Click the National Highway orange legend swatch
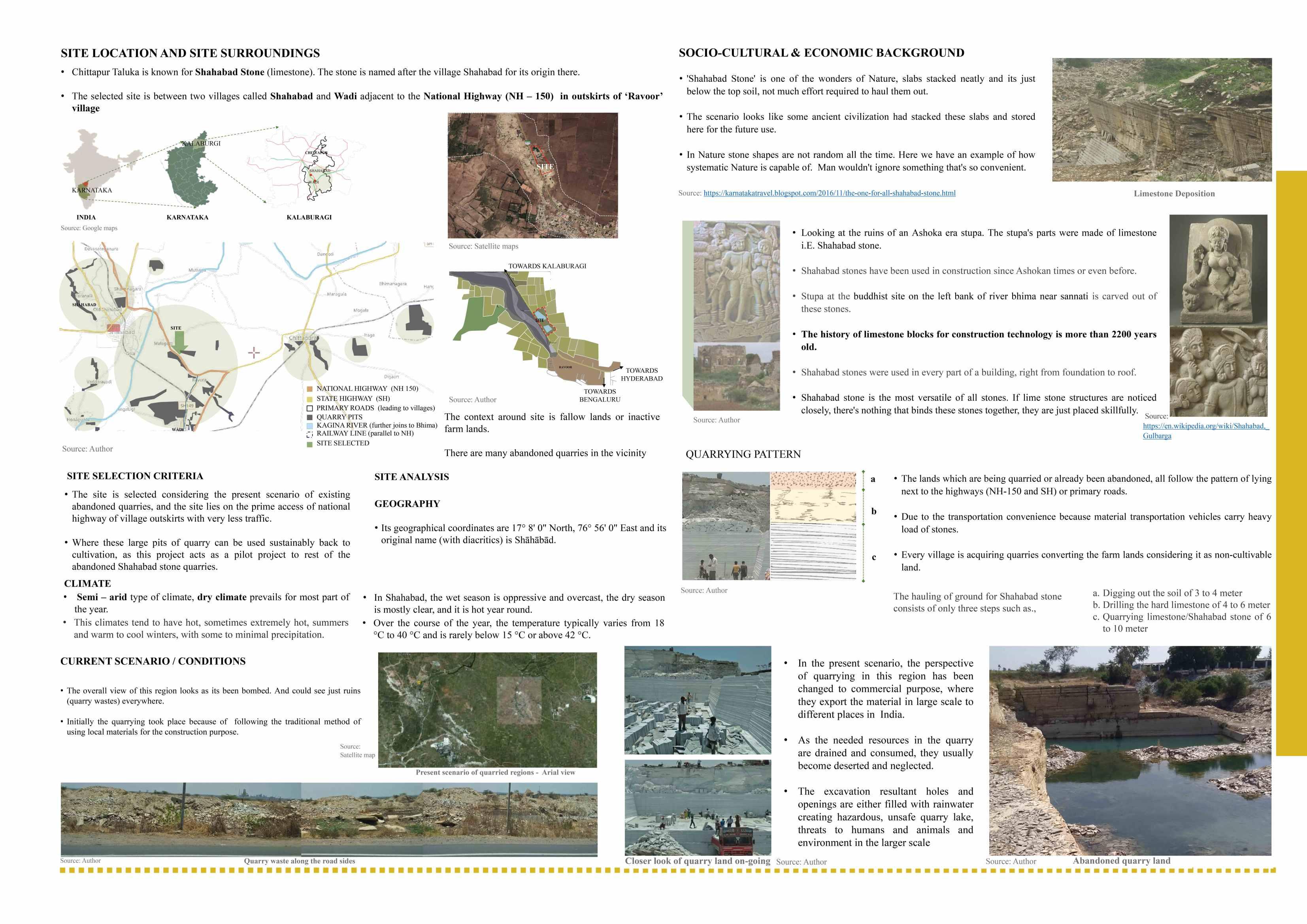This screenshot has width=1307, height=924. tap(310, 389)
